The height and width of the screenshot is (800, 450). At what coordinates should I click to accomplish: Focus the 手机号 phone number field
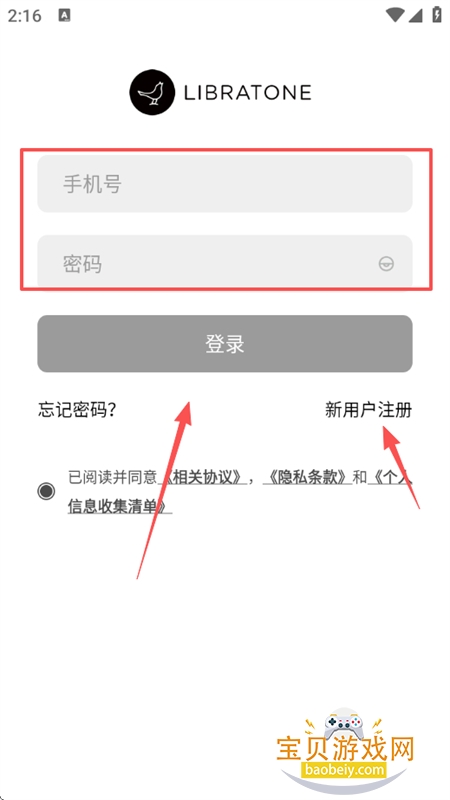(225, 184)
